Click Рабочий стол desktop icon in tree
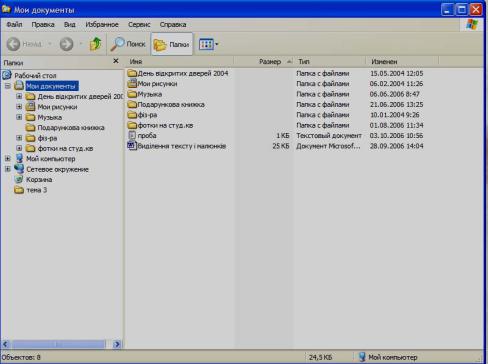Viewport: 488px width, 364px height. [7, 75]
